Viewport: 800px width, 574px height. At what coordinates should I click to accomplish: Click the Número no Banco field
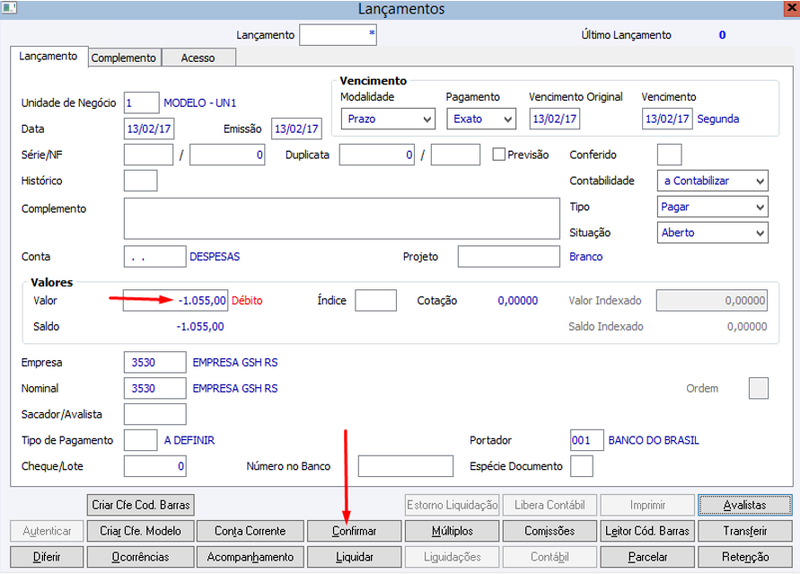[406, 466]
